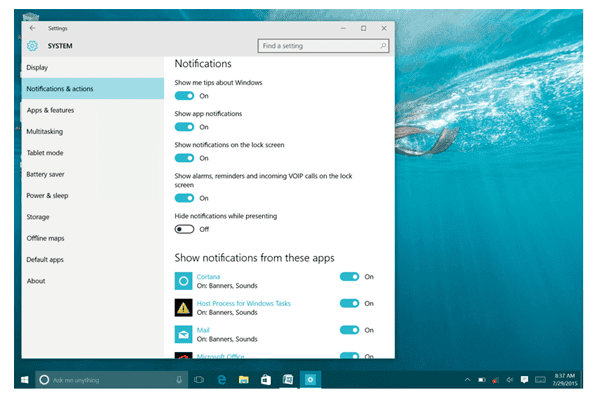Open Cortana notification settings link
The image size is (600, 397).
click(208, 277)
